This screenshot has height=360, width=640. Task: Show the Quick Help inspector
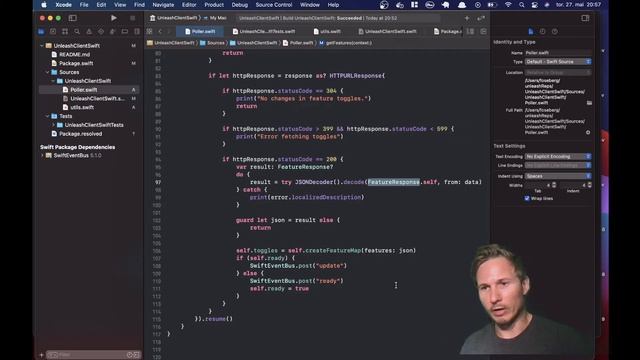click(555, 31)
